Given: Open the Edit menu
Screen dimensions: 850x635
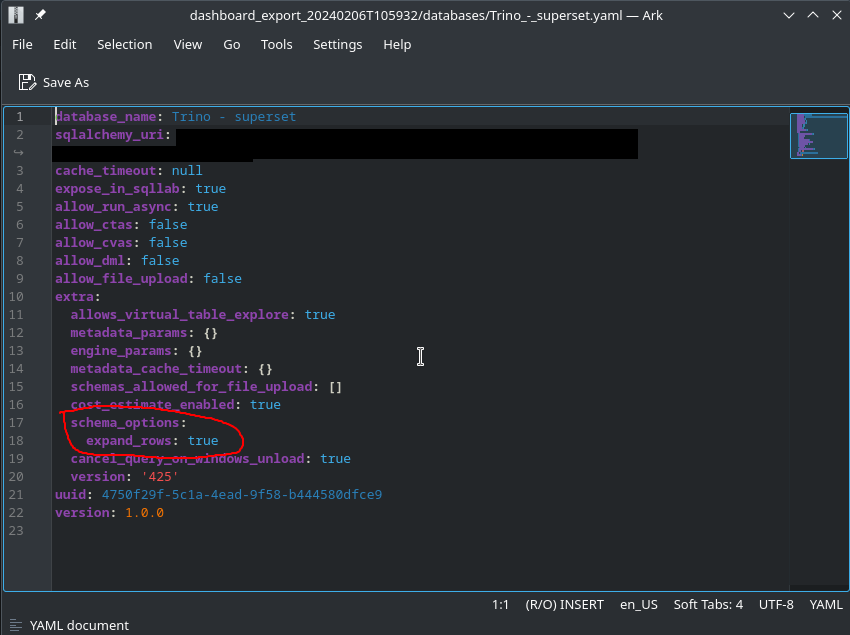Looking at the screenshot, I should pos(65,44).
